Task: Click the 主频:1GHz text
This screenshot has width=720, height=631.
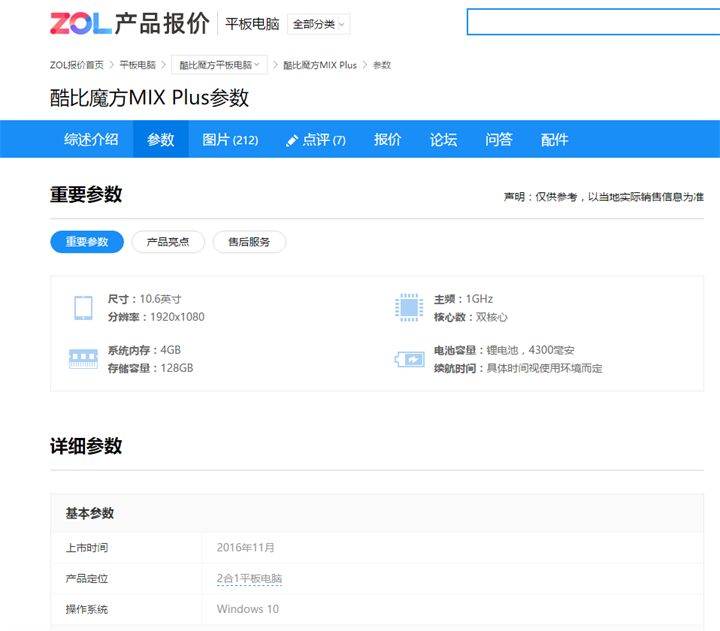Action: coord(463,299)
